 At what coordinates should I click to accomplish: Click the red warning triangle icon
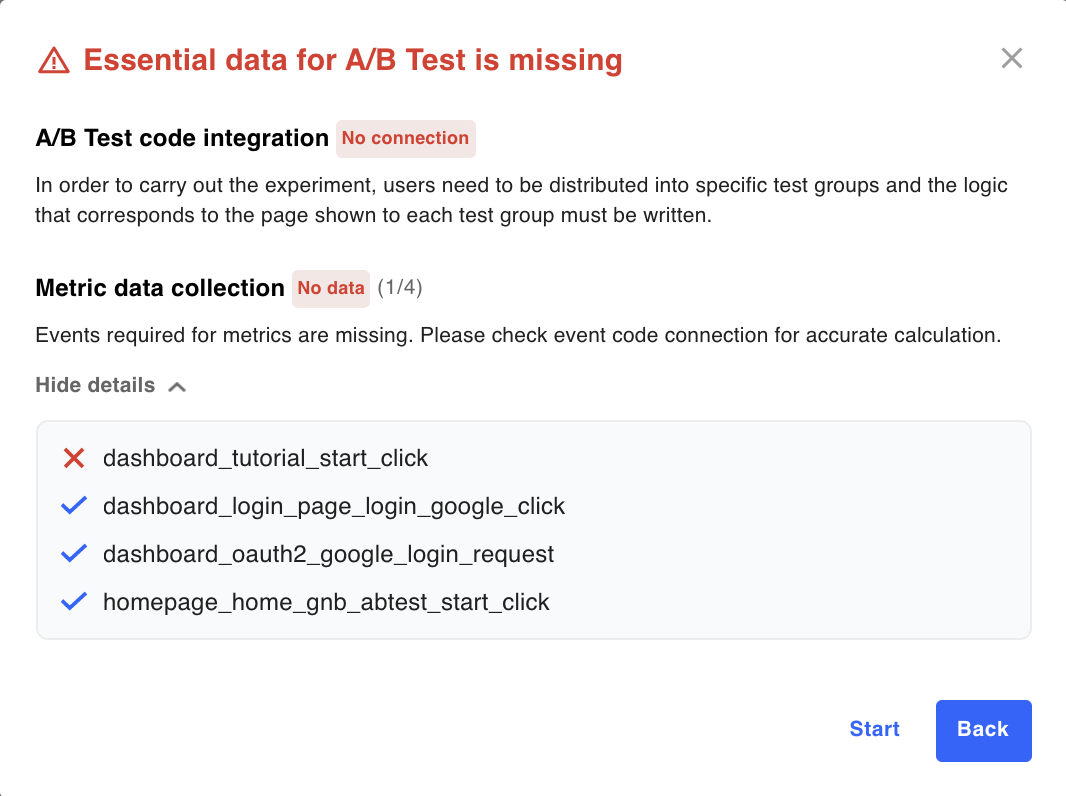tap(54, 61)
